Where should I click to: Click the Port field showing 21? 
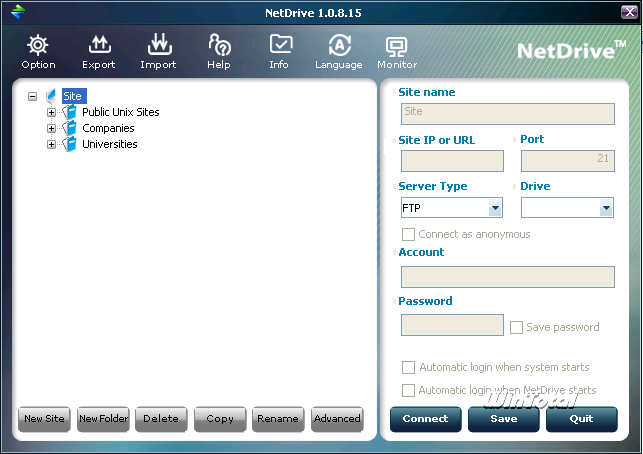[568, 161]
